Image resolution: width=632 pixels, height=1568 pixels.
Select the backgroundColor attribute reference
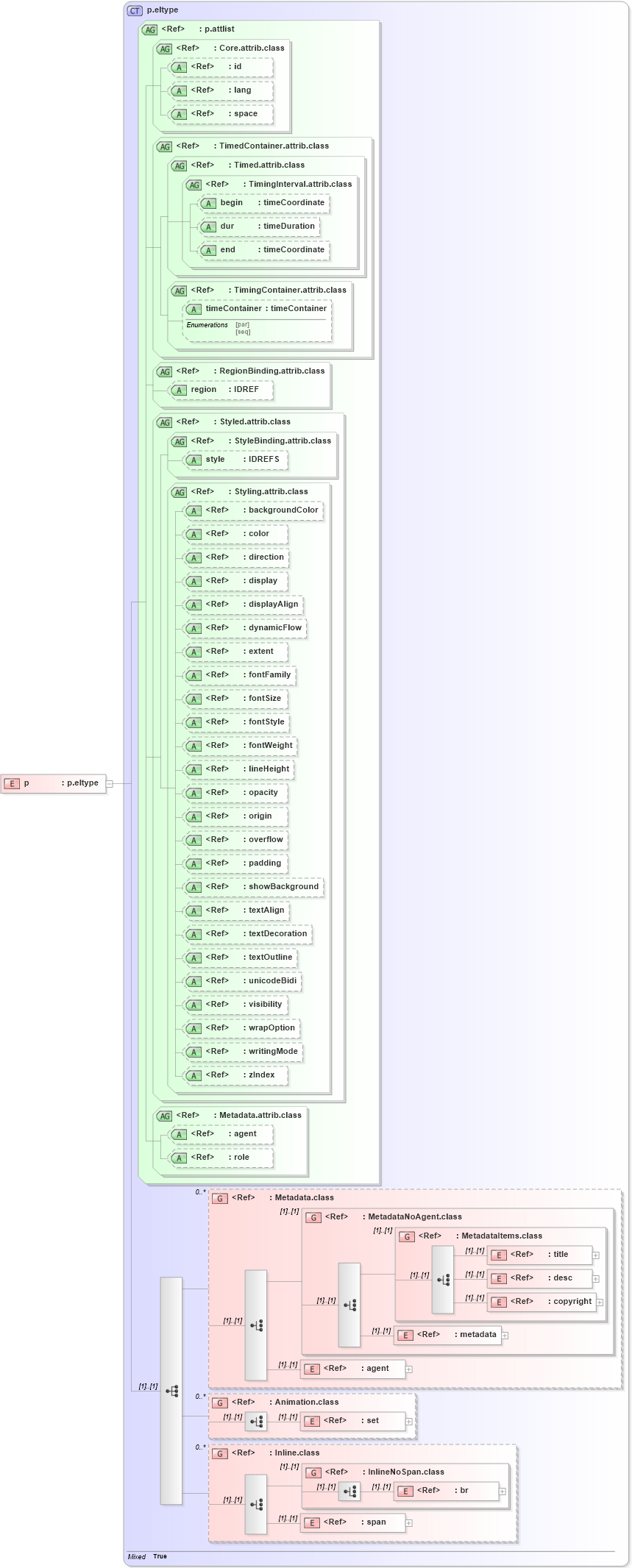coord(253,510)
